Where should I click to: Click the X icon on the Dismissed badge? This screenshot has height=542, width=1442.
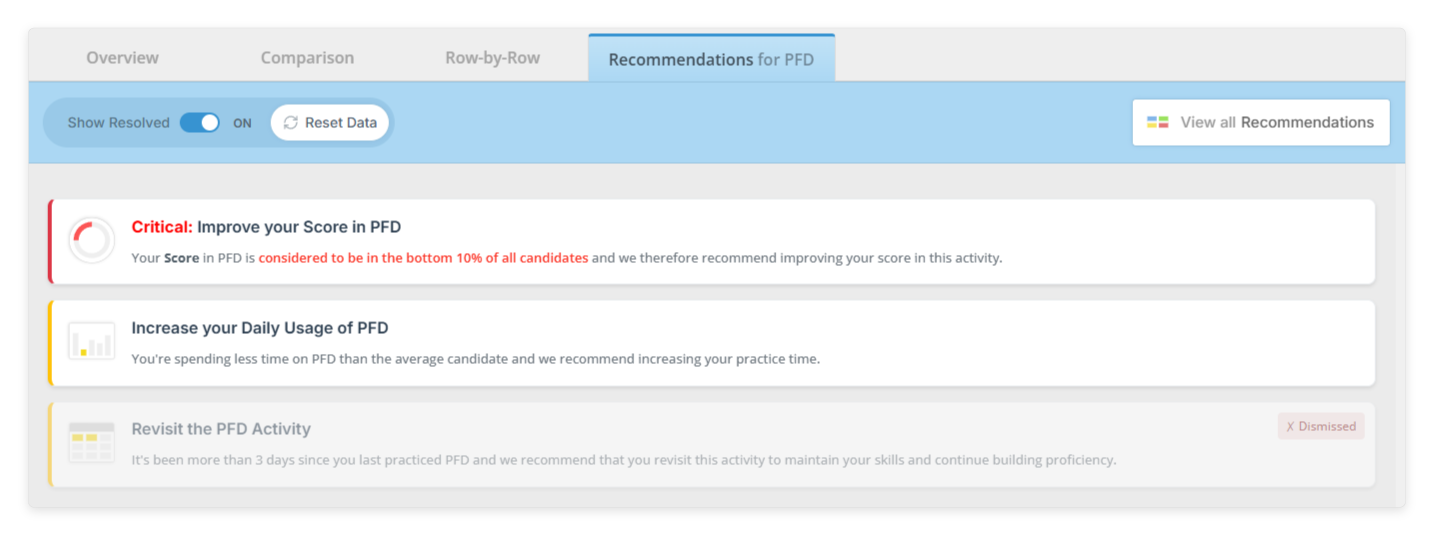tap(1290, 427)
